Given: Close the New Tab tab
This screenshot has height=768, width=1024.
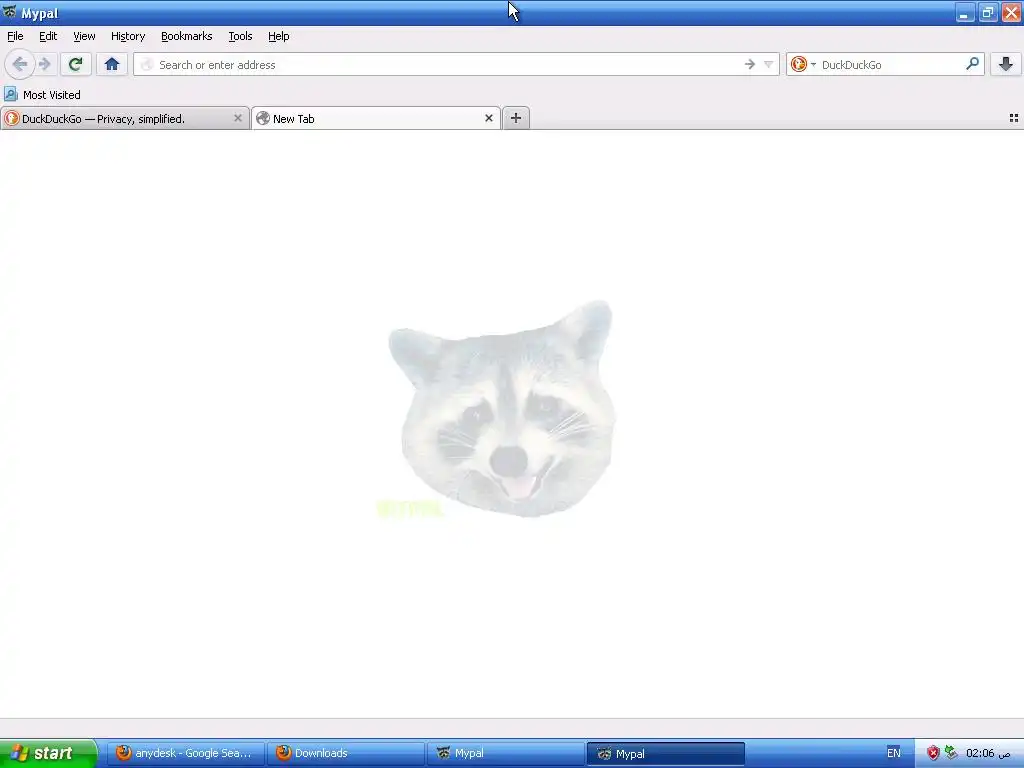Looking at the screenshot, I should pyautogui.click(x=488, y=118).
